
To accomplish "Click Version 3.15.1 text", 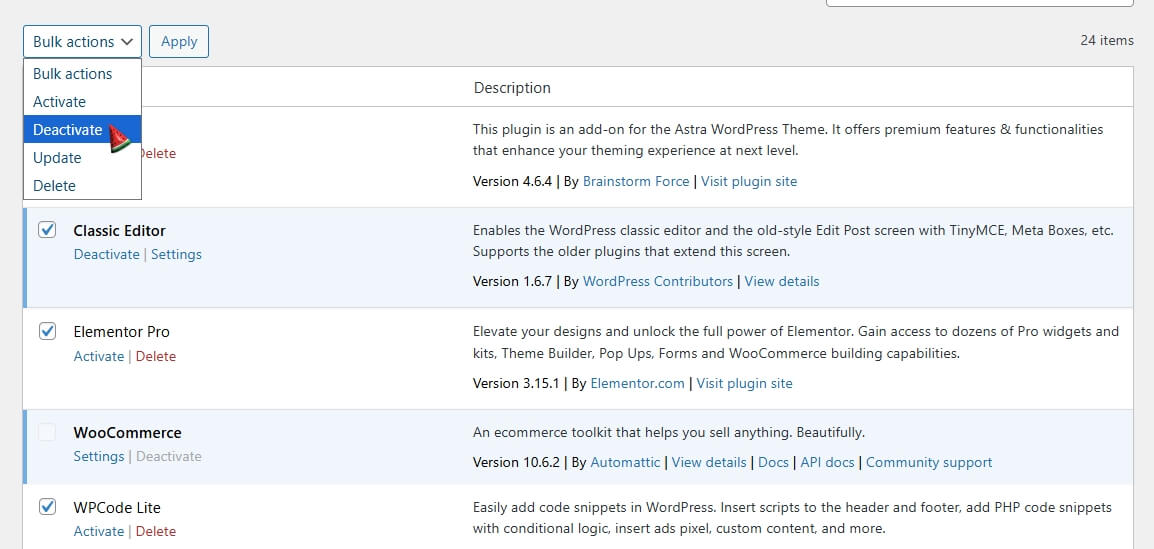I will [516, 383].
